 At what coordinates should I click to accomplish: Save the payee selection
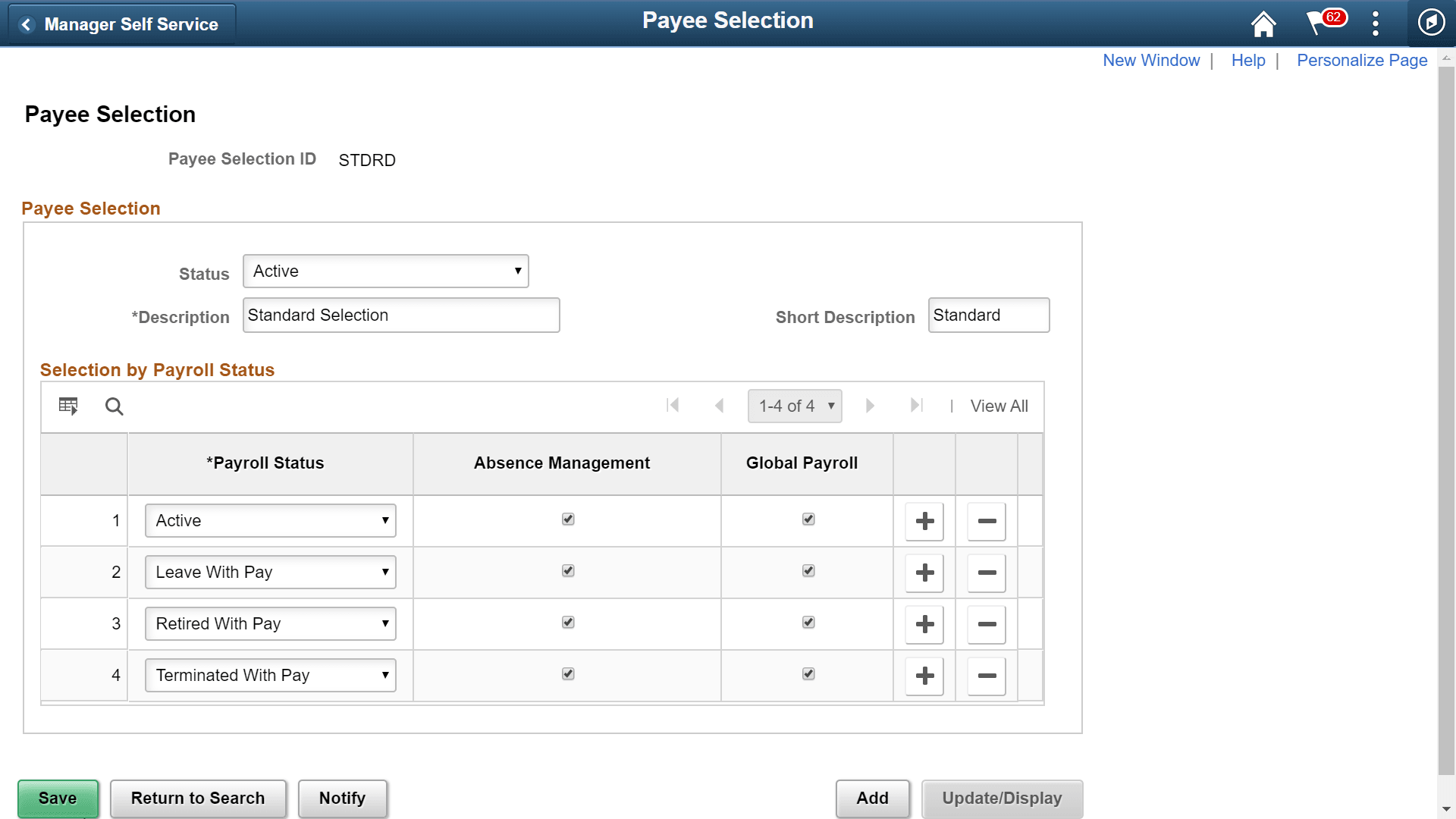[58, 798]
